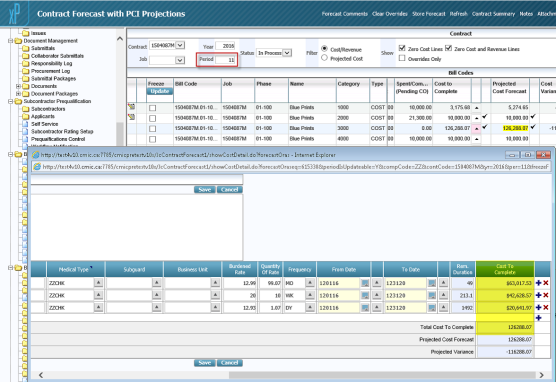Click the popup horizontal scrollbar
556x382 pixels.
[x=382, y=375]
